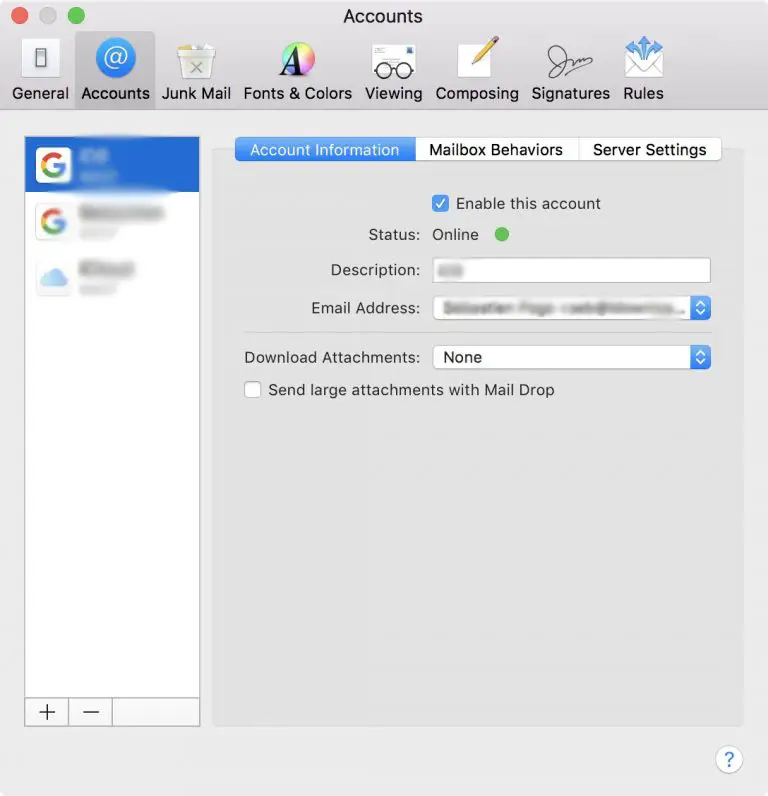
Task: Open Download Attachments dropdown set to None
Action: (x=572, y=357)
